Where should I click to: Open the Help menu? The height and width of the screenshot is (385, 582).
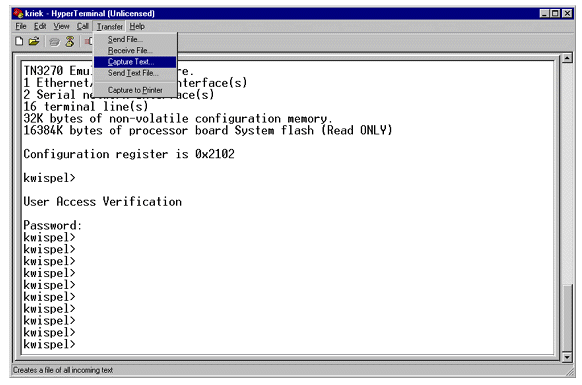coord(137,26)
